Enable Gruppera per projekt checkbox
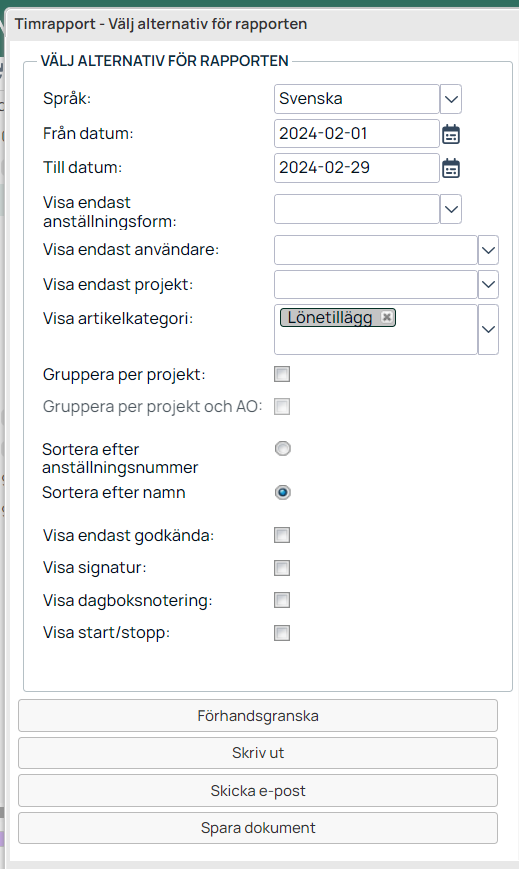Screen dimensions: 519x869 (x=282, y=374)
